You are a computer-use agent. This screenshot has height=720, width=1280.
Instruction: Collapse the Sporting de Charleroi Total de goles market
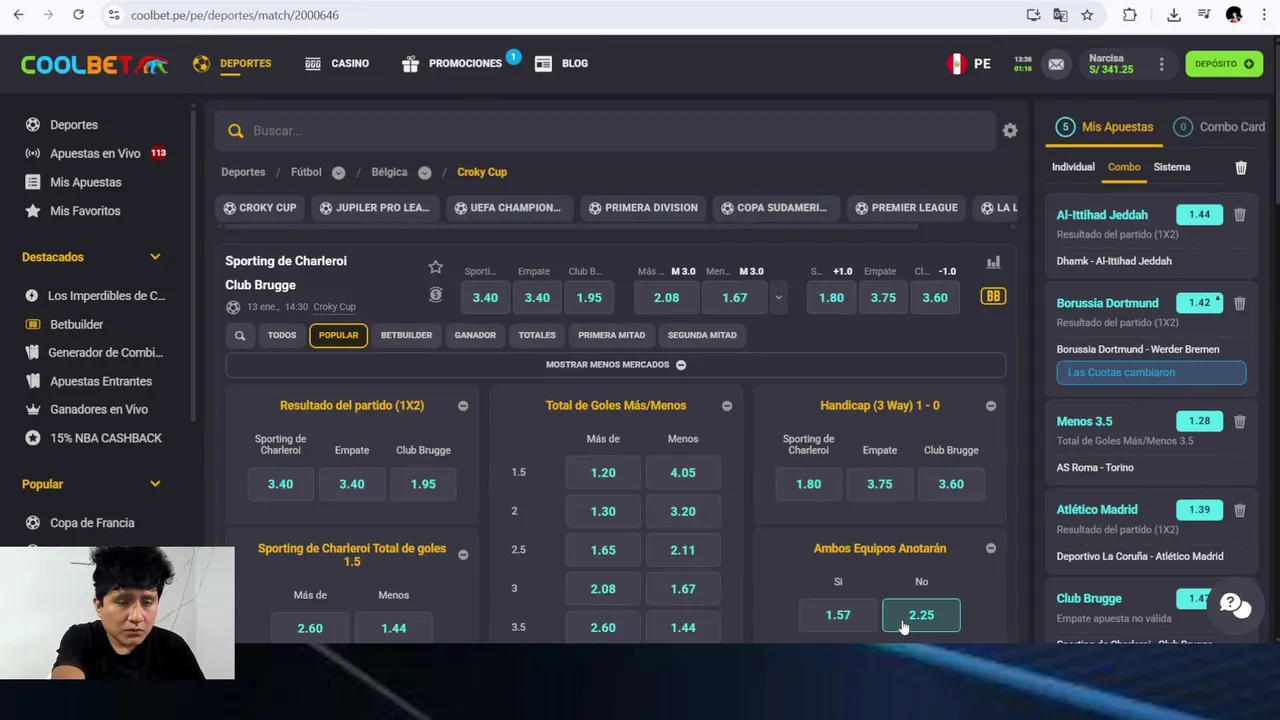click(463, 555)
